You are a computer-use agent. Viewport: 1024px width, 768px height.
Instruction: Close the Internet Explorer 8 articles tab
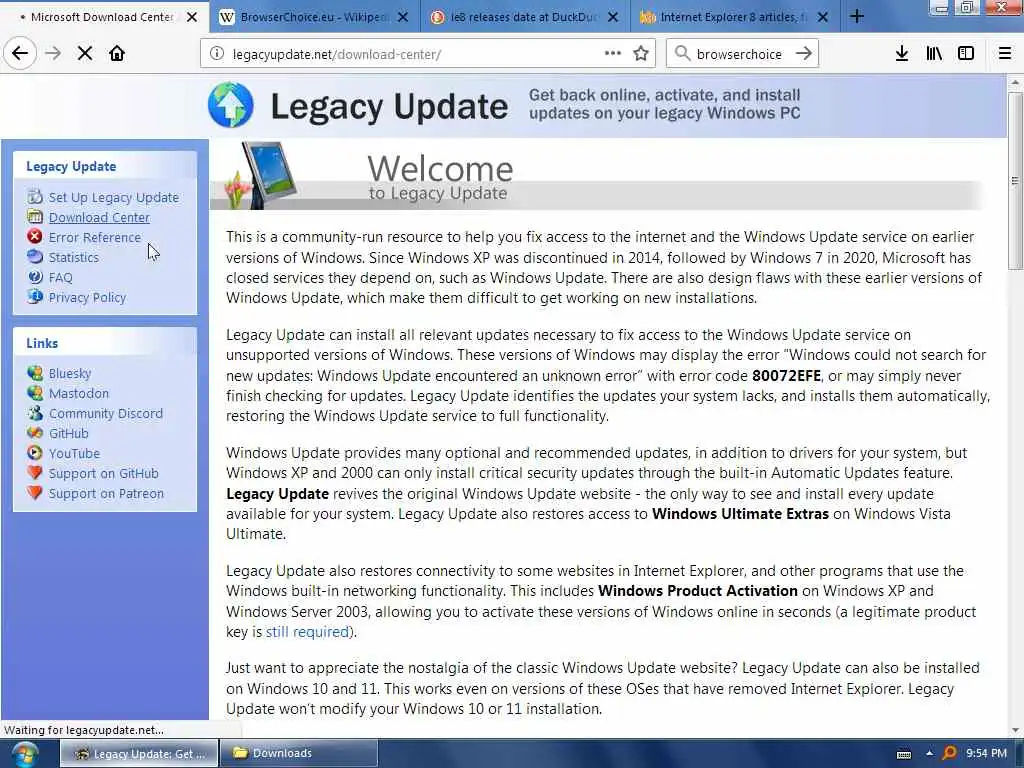point(823,17)
